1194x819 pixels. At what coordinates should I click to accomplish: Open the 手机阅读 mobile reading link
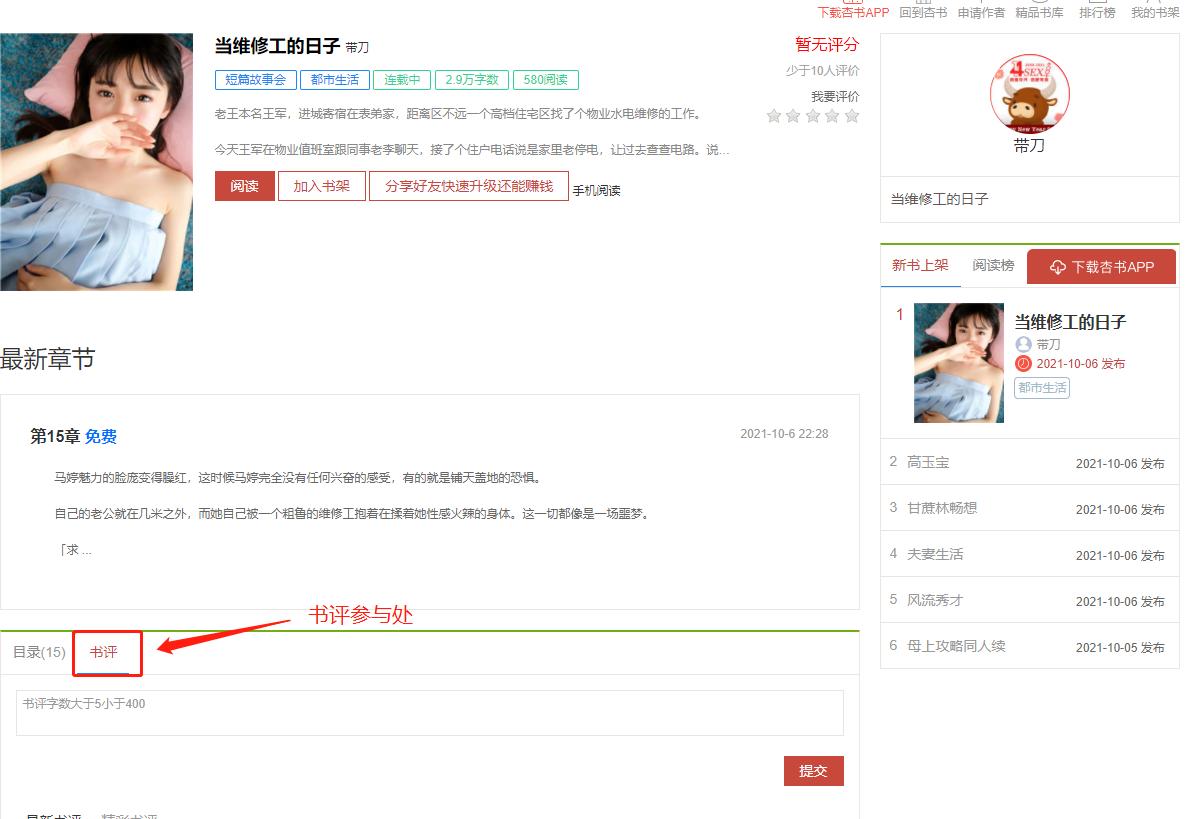pos(597,190)
